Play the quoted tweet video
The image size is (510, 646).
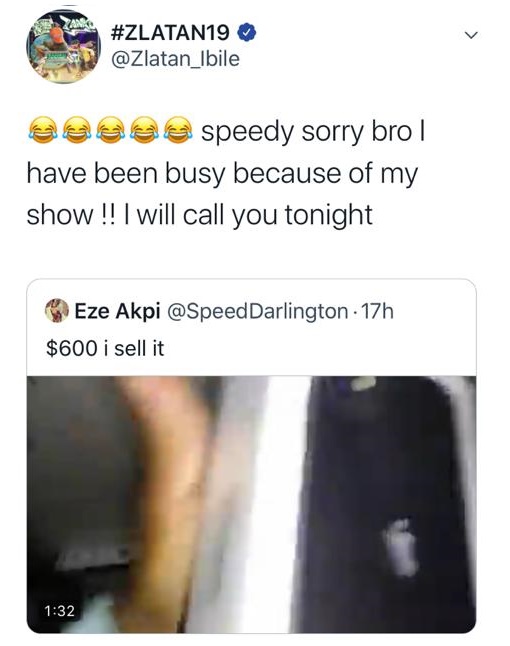[x=251, y=504]
